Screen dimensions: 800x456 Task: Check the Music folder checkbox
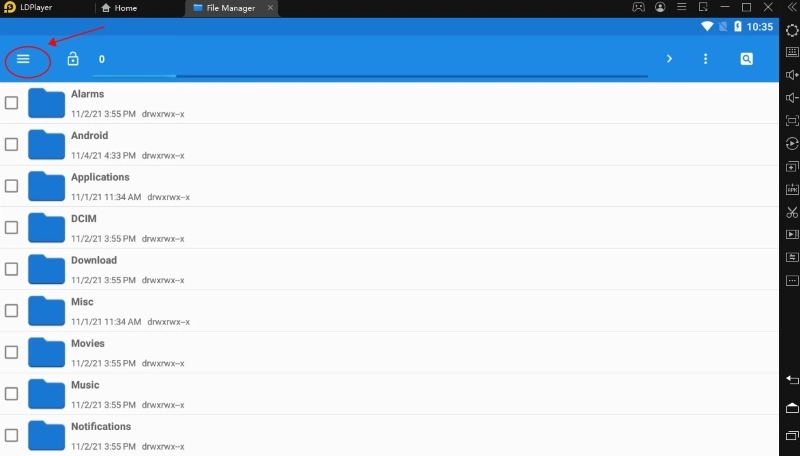click(12, 393)
